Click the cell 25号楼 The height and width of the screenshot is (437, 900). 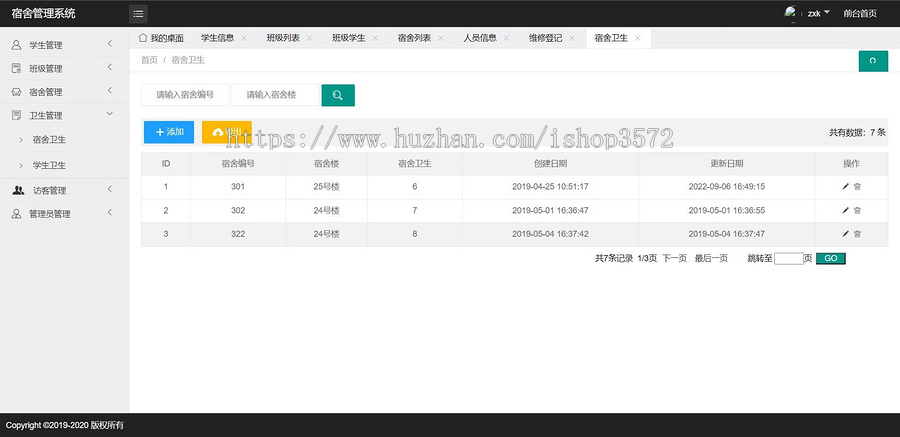327,187
